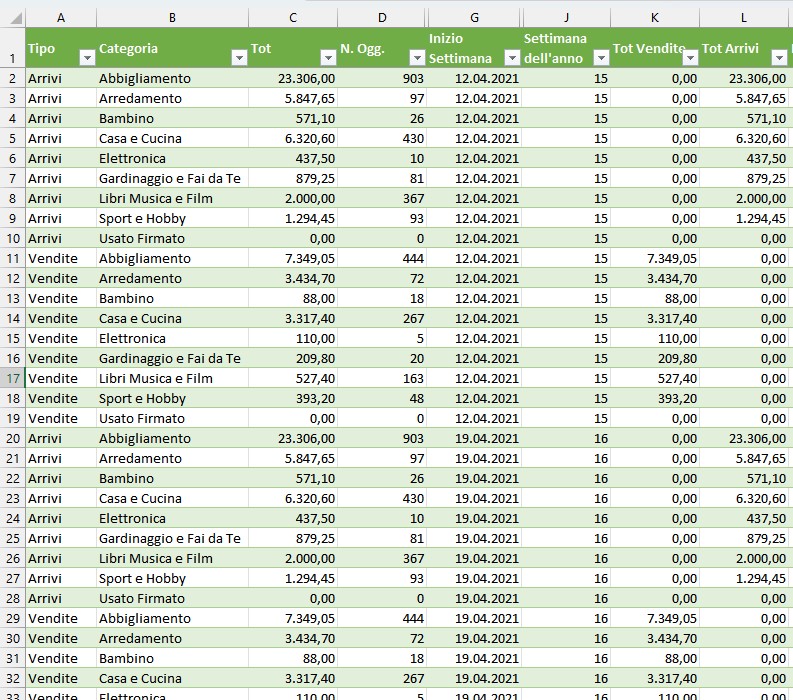Select column C header
793x700 pixels.
[293, 18]
